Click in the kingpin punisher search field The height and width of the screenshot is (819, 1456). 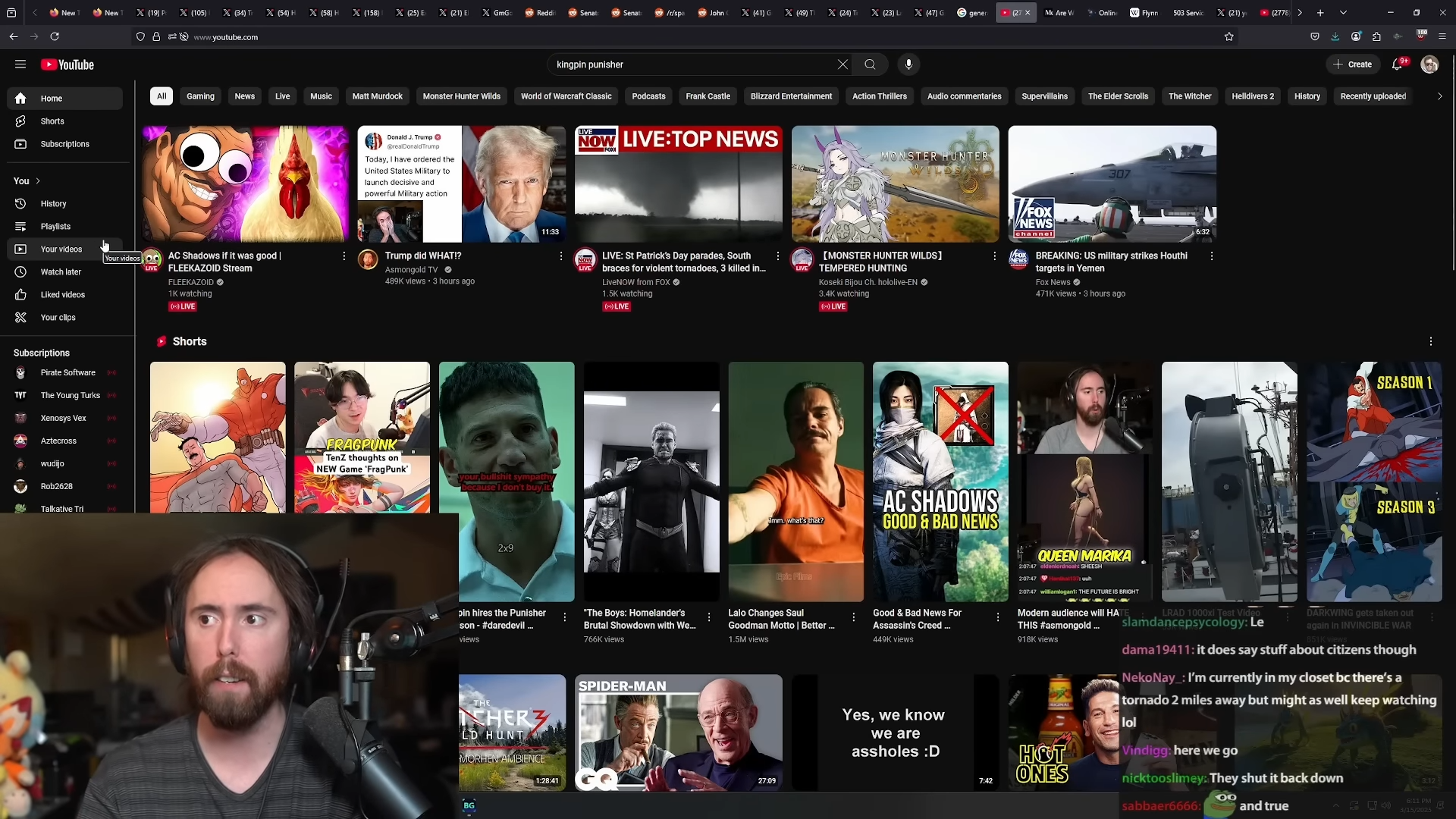pos(682,64)
